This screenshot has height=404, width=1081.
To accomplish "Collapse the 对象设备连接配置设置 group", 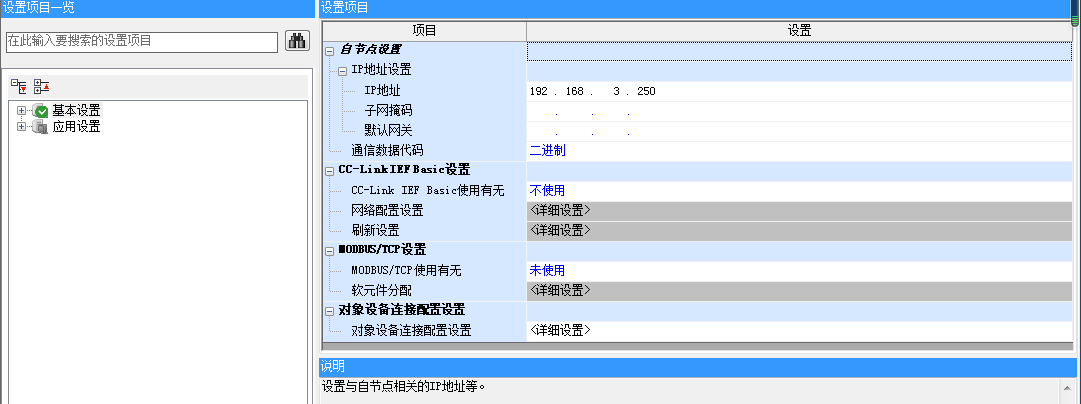I will coord(331,310).
